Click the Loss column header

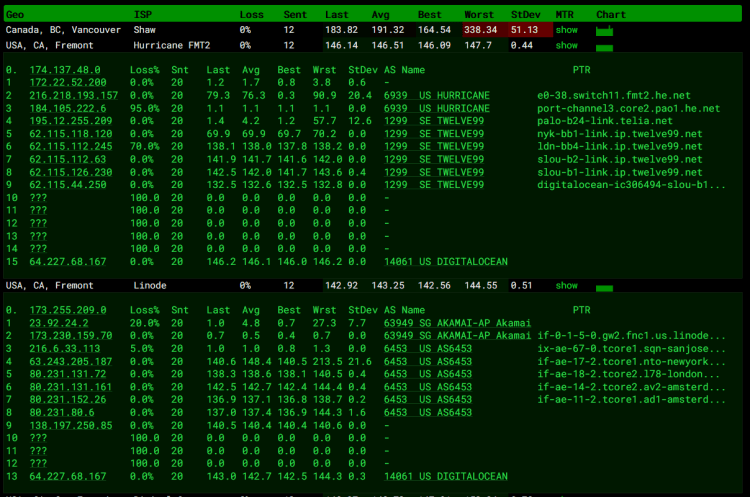point(252,15)
